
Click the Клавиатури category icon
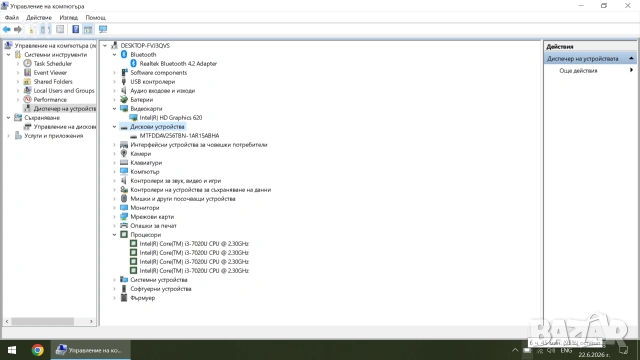[124, 162]
